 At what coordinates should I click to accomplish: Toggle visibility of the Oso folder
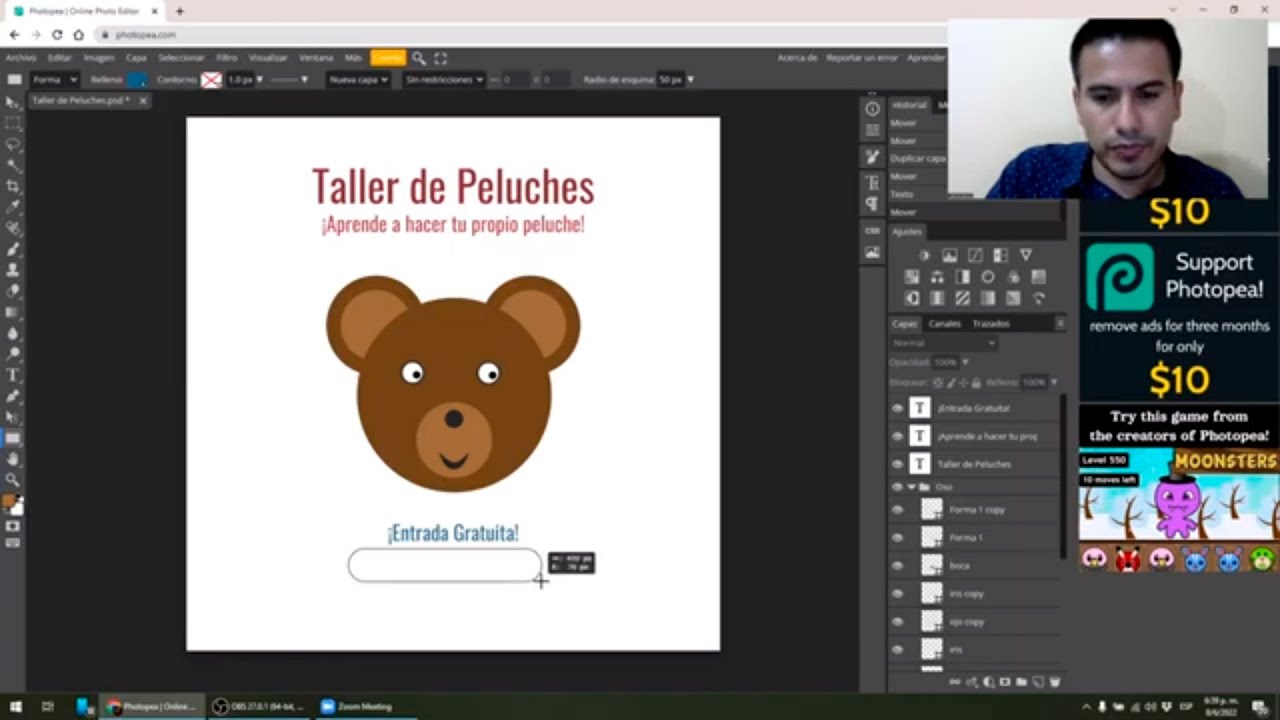click(x=897, y=487)
